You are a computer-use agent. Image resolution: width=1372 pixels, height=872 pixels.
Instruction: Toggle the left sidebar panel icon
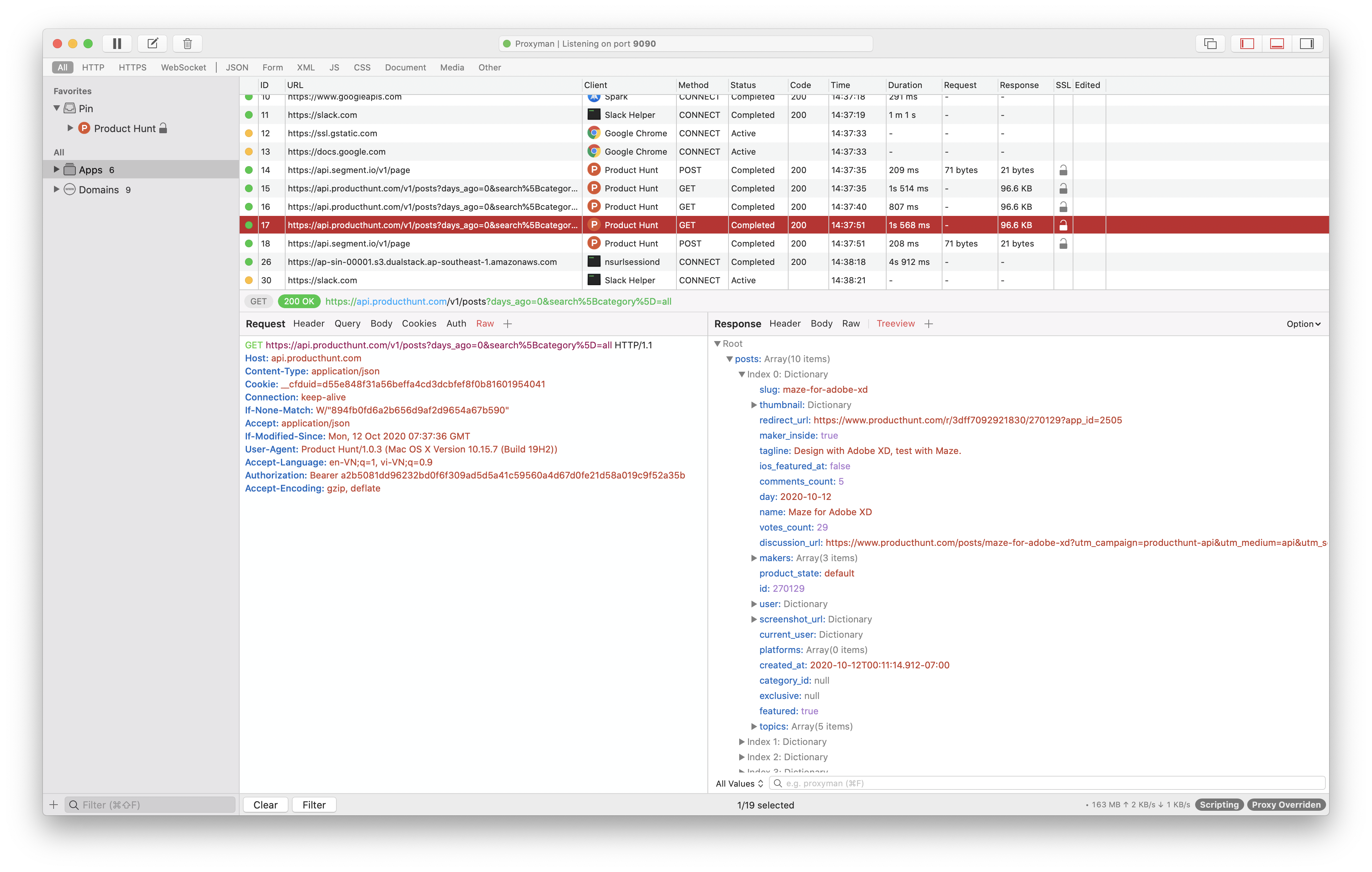tap(1247, 43)
